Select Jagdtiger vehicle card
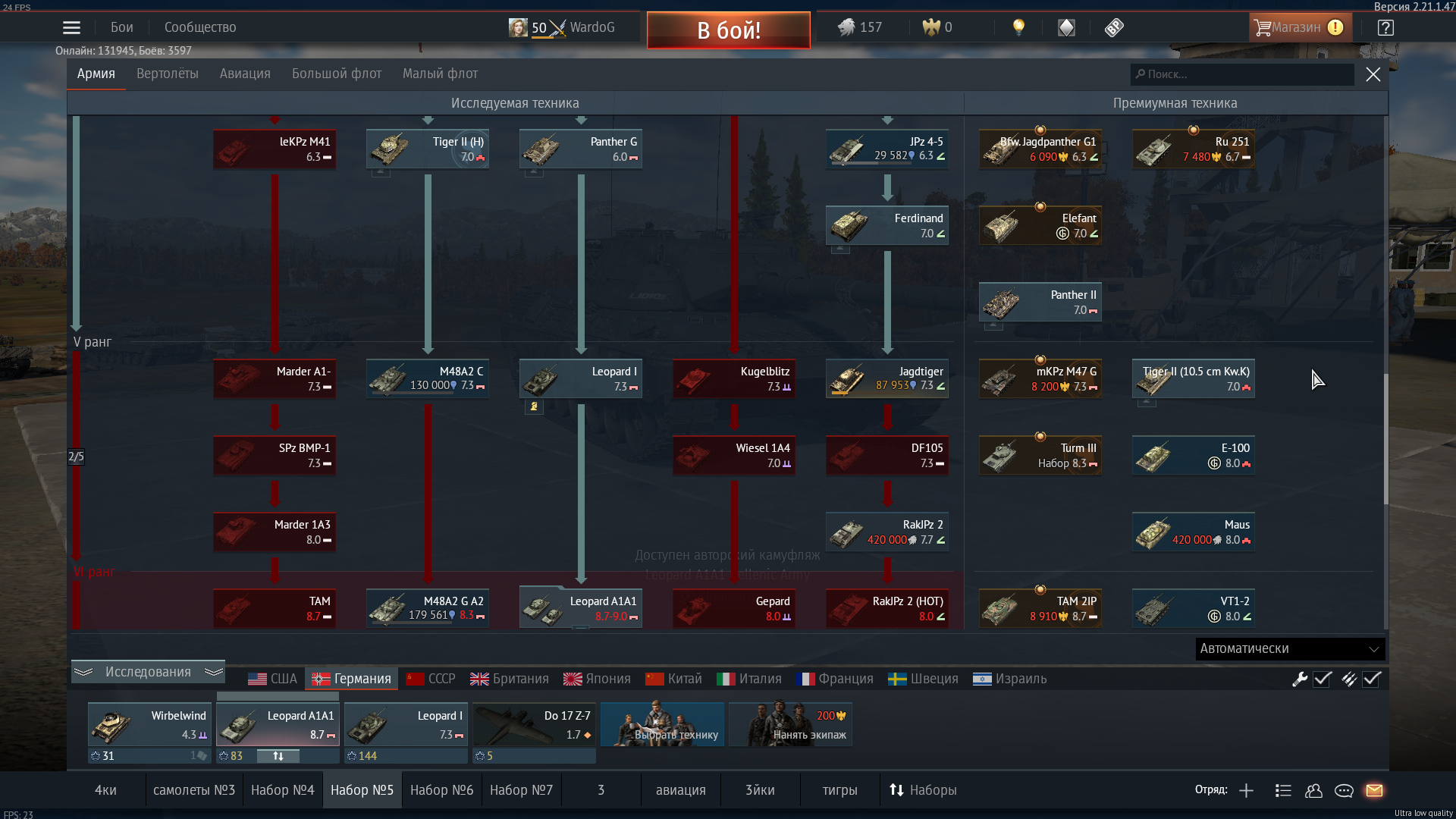This screenshot has height=819, width=1456. click(887, 378)
